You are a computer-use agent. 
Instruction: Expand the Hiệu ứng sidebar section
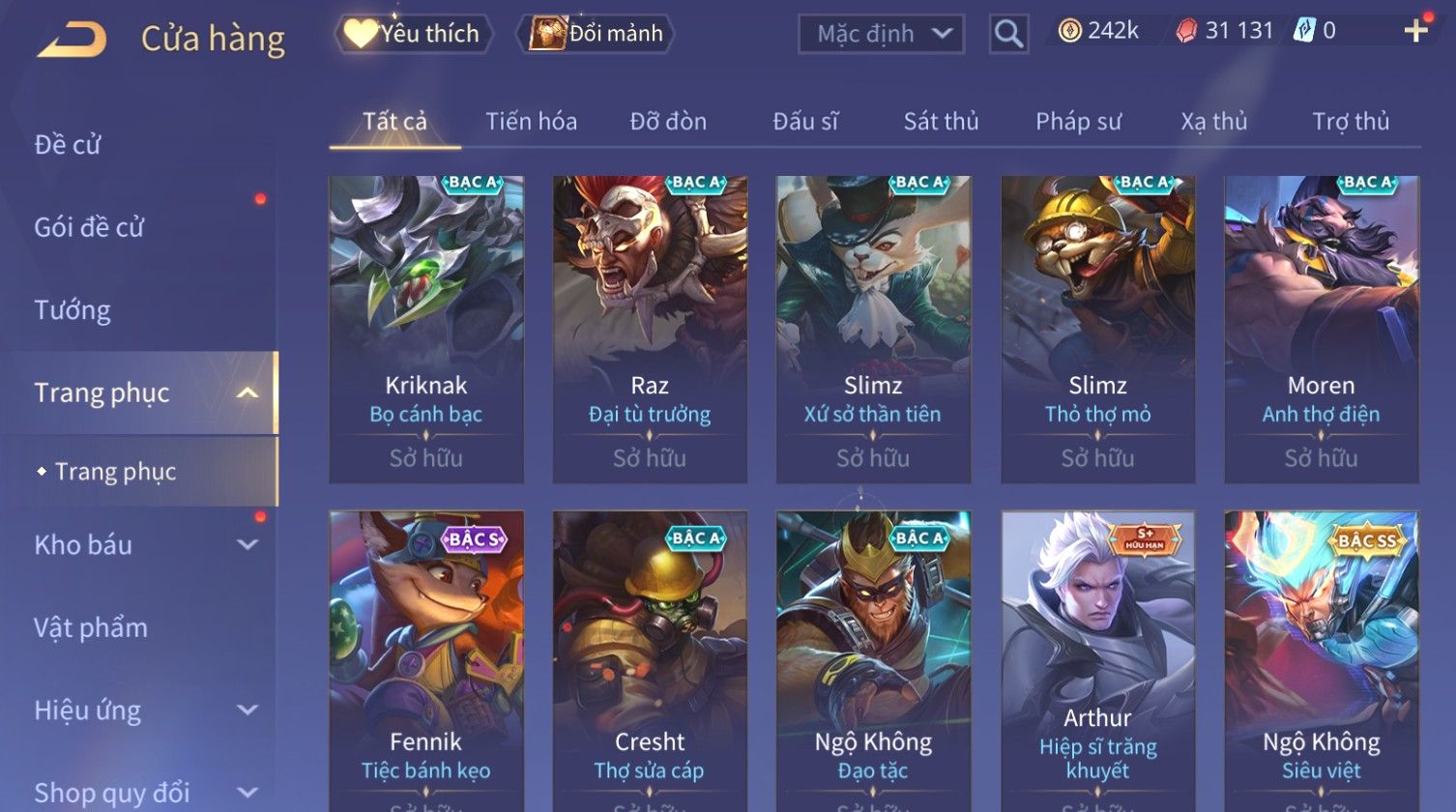pyautogui.click(x=248, y=710)
